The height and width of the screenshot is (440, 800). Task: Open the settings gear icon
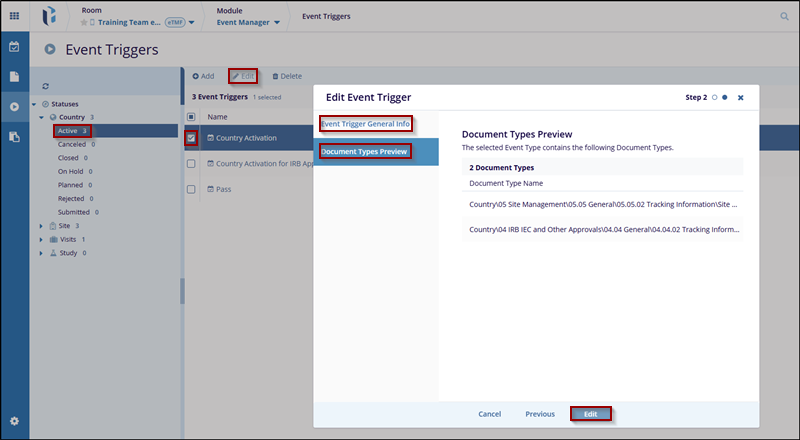pos(14,421)
